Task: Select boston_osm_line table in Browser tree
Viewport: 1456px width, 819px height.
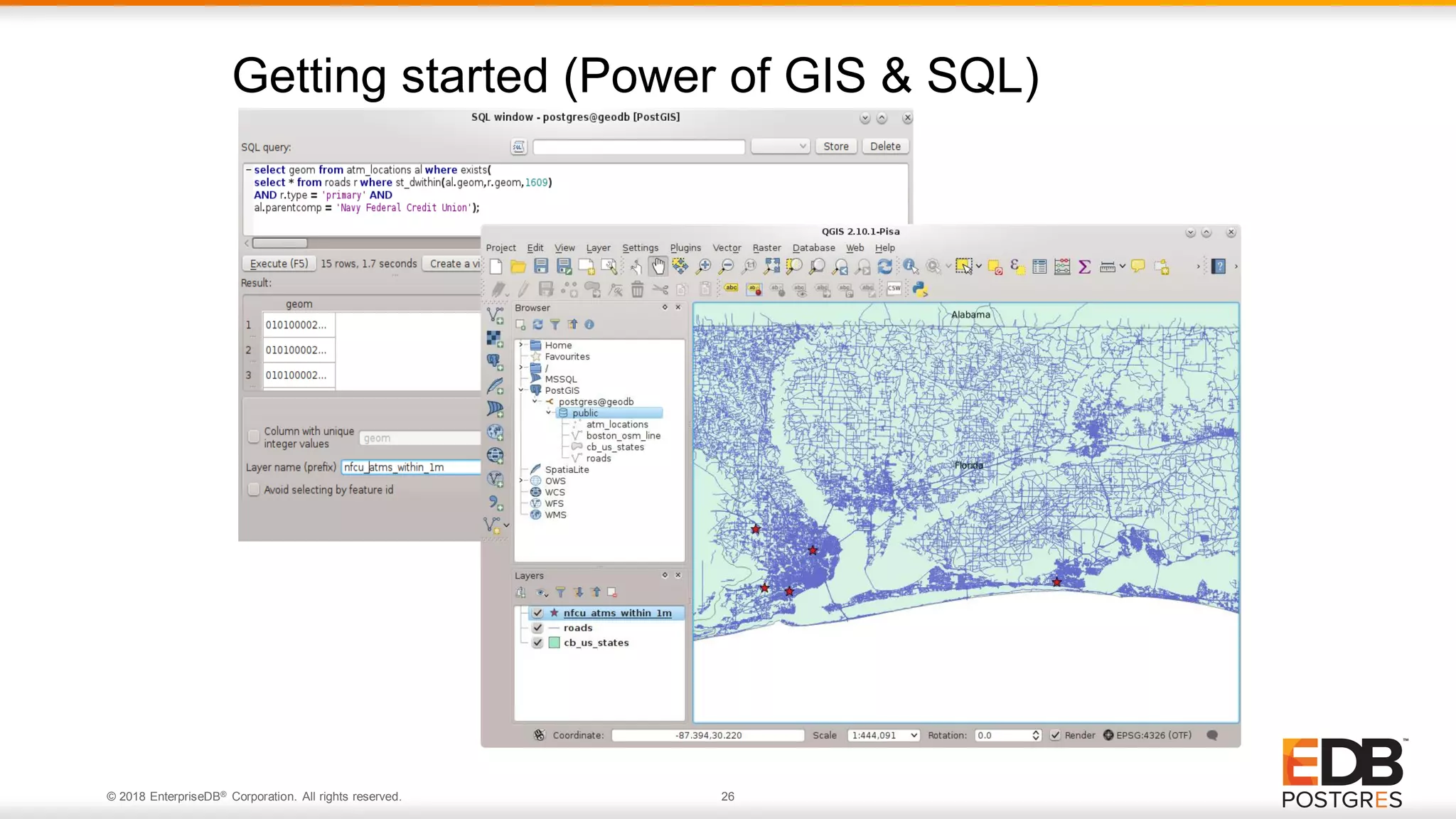Action: point(623,436)
